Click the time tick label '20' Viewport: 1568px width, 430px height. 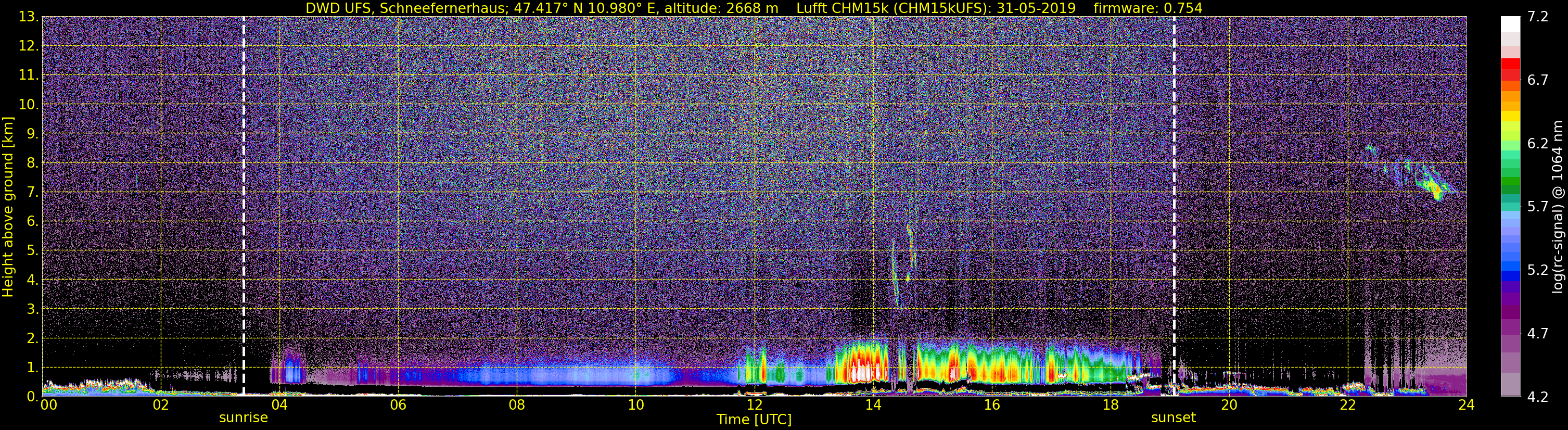1229,406
